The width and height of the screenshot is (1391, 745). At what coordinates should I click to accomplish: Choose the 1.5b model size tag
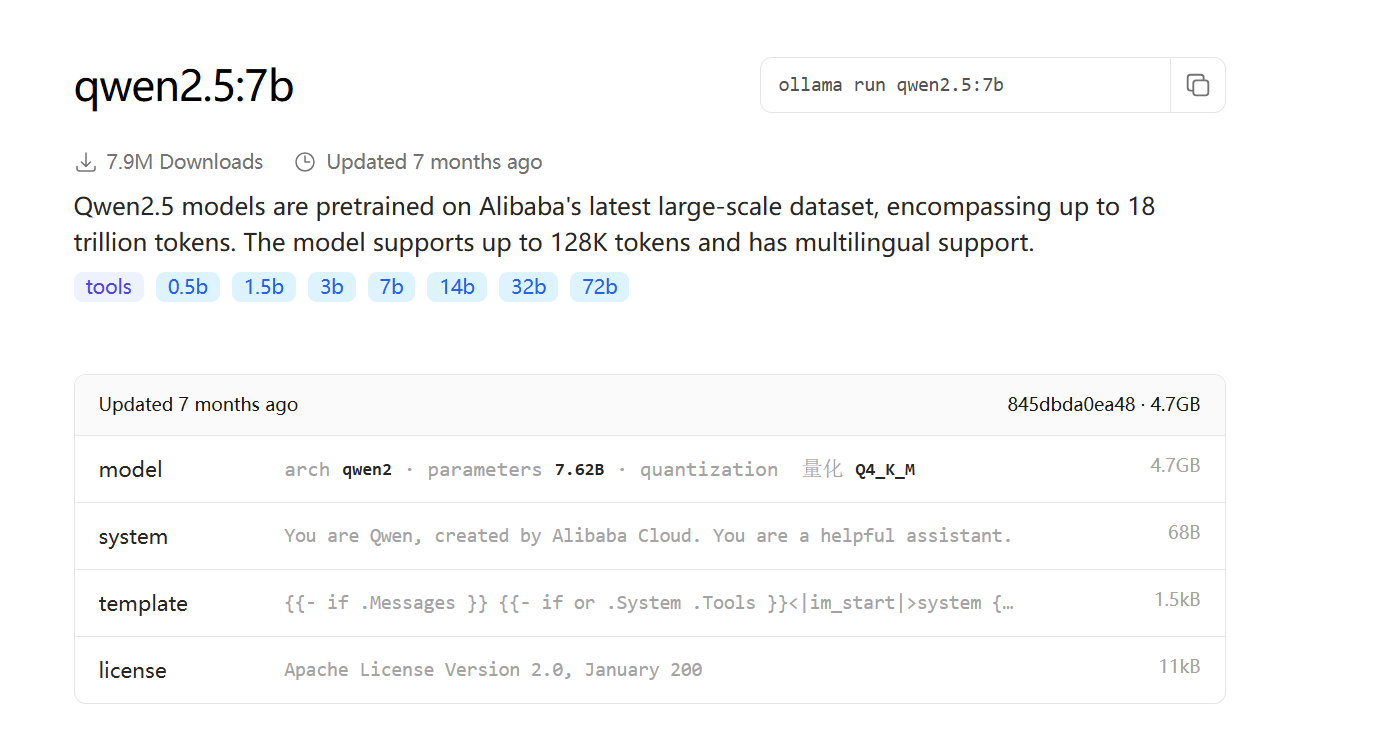(x=264, y=287)
